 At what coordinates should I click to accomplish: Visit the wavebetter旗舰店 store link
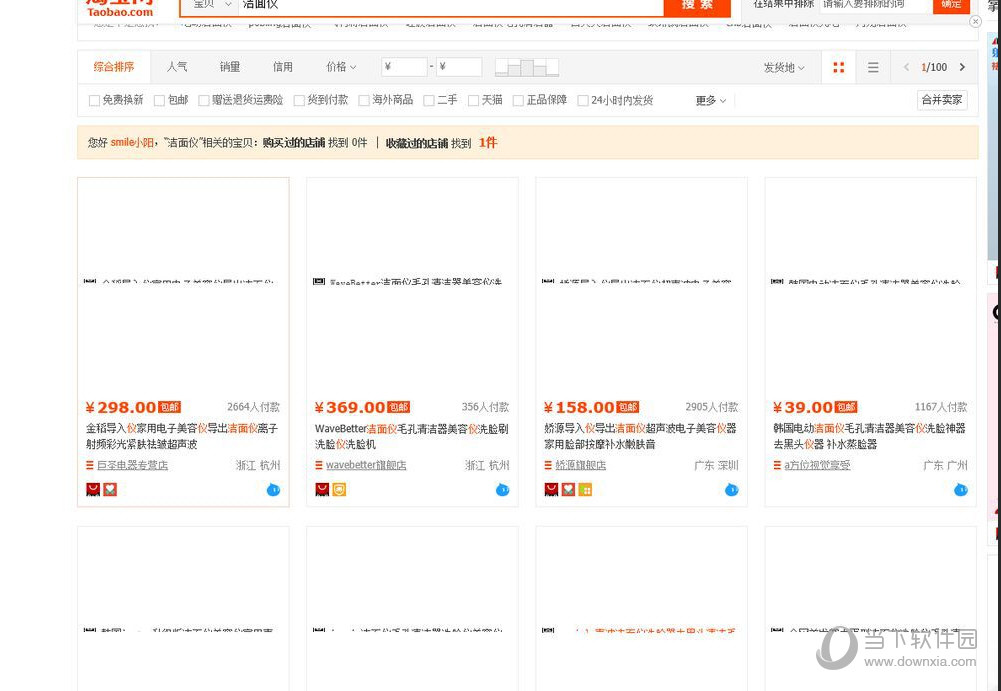[366, 465]
